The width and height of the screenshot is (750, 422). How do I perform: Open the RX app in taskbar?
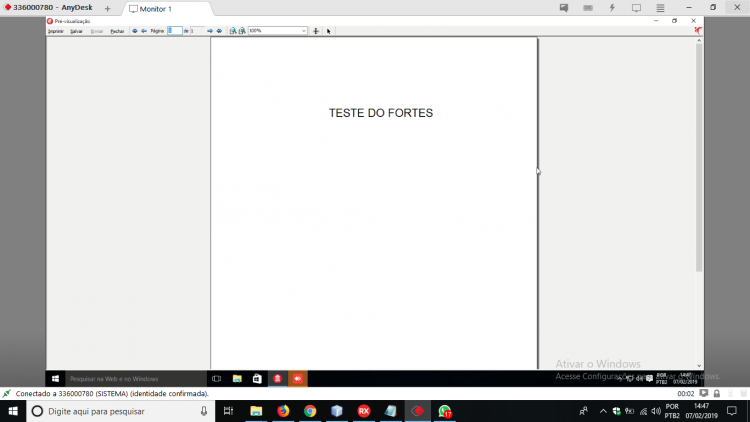(364, 411)
